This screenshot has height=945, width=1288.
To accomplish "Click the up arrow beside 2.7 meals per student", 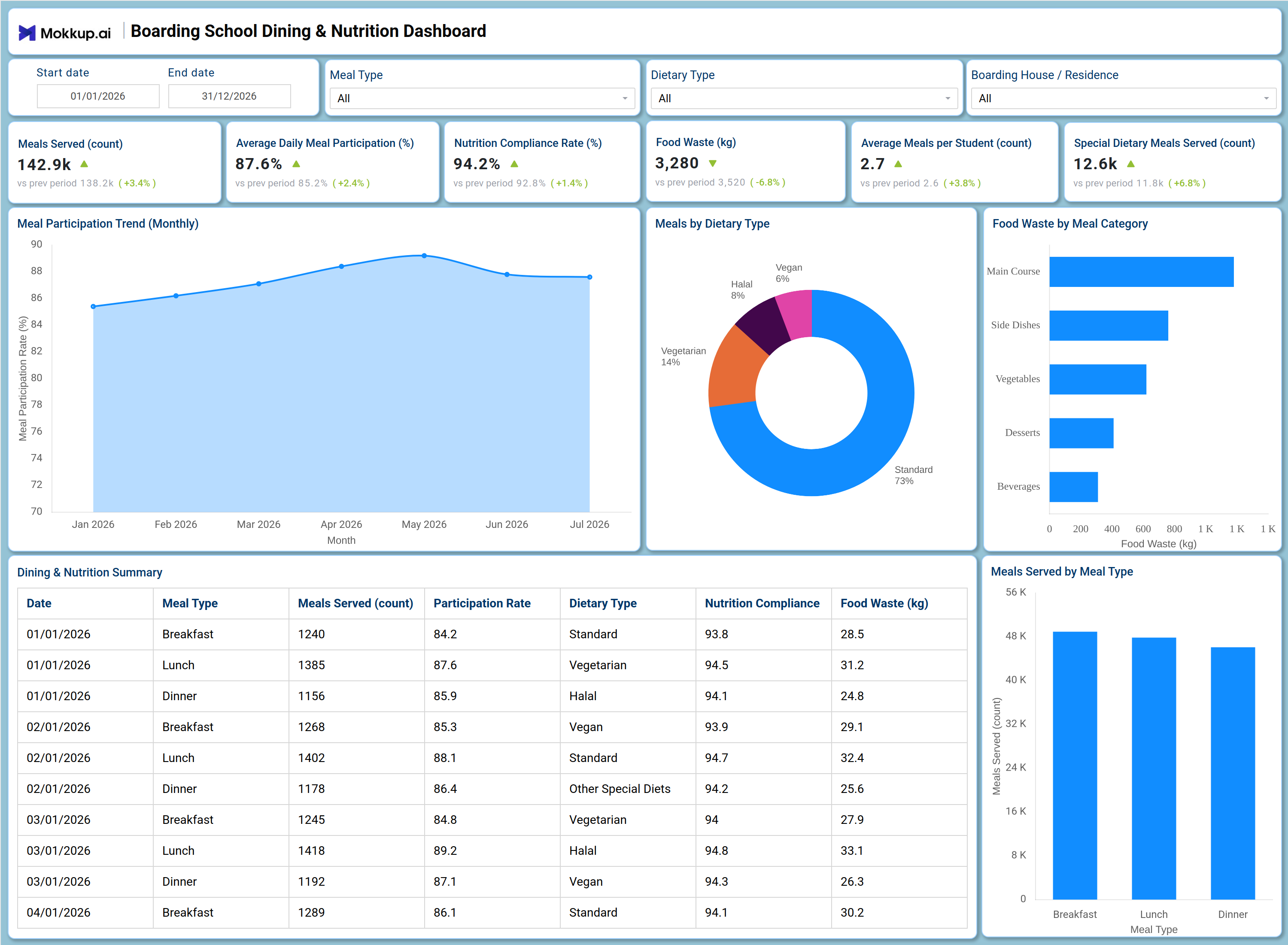I will tap(898, 164).
